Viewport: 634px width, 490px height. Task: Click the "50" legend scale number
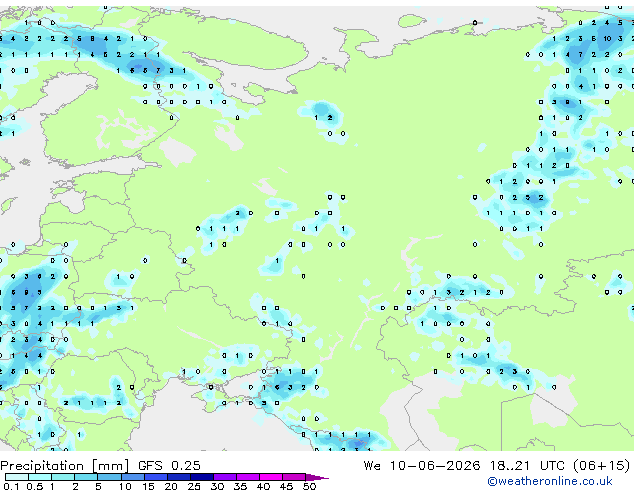[309, 486]
